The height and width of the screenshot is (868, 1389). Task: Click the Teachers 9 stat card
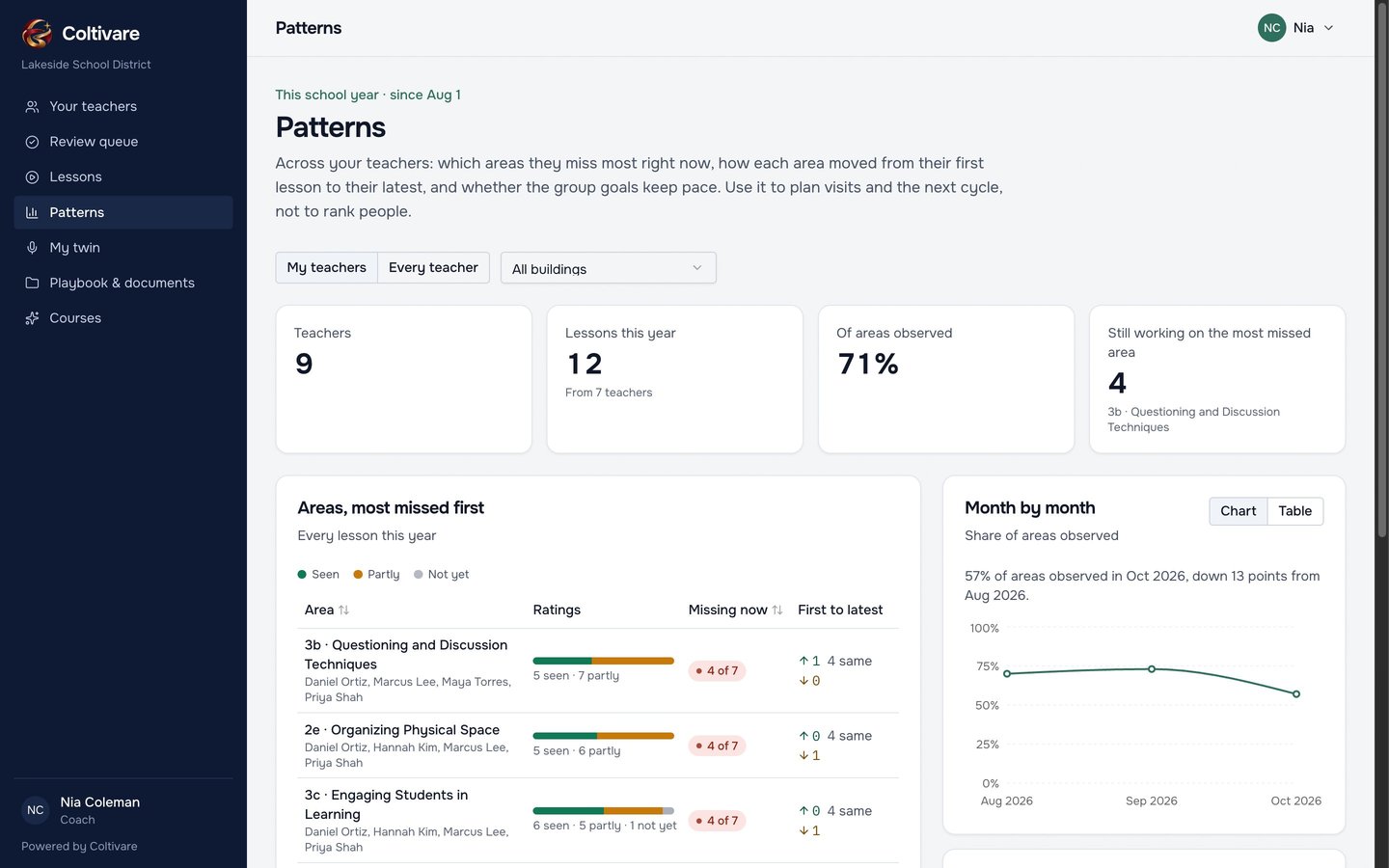click(403, 379)
